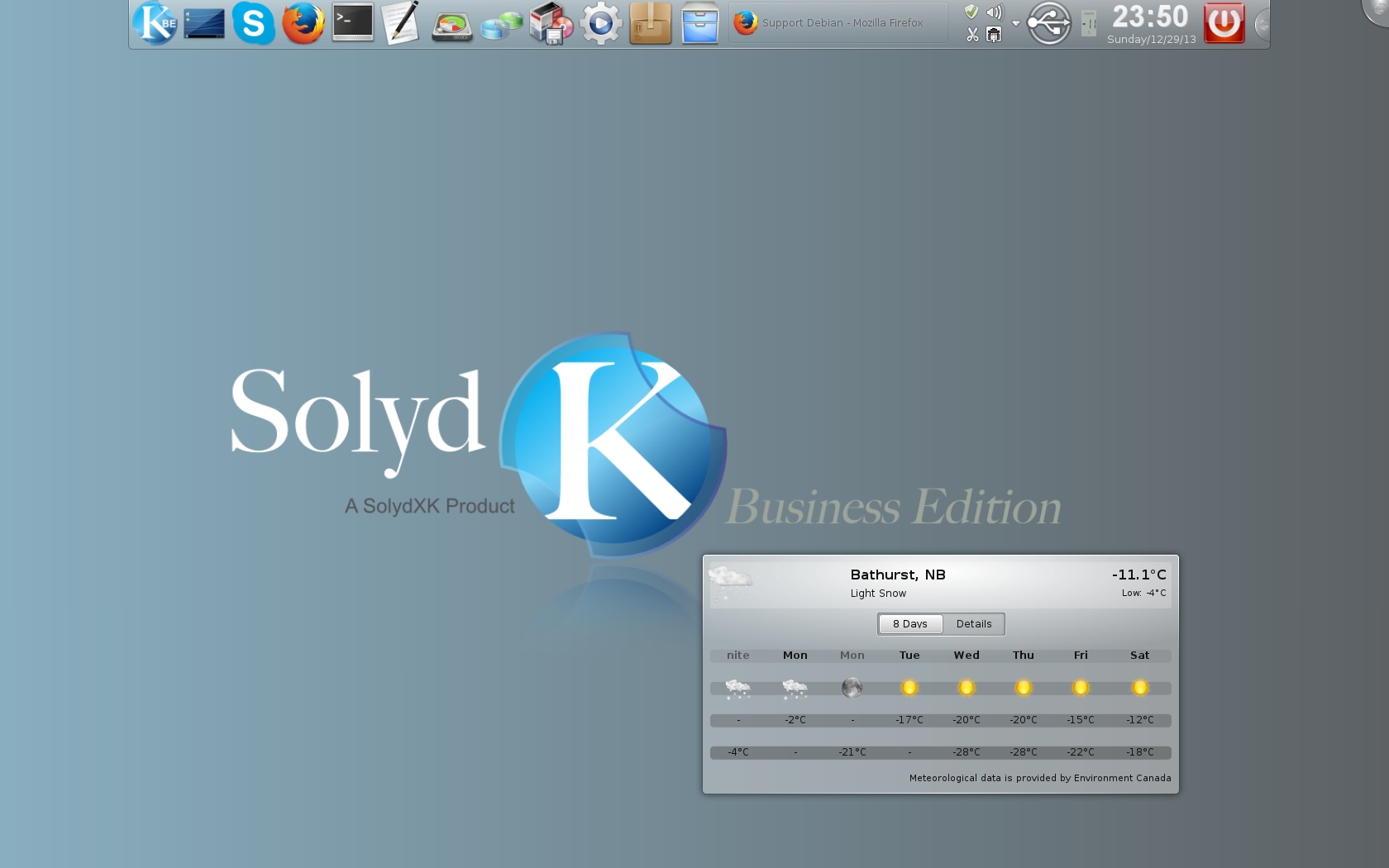Launch the text editor with pen icon
The width and height of the screenshot is (1389, 868).
tap(401, 23)
